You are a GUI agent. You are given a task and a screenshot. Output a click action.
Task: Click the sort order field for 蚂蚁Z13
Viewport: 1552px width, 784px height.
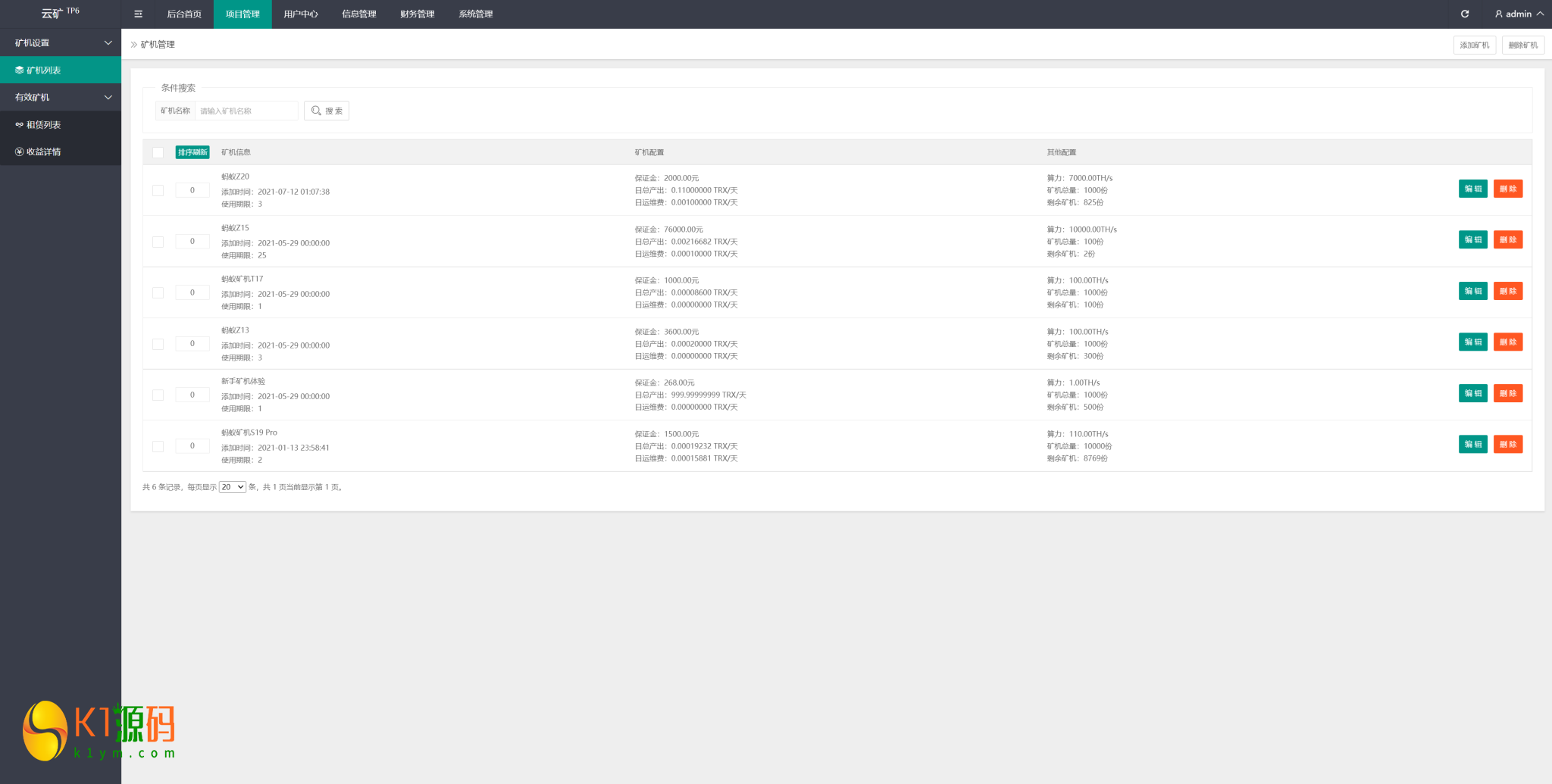click(192, 343)
